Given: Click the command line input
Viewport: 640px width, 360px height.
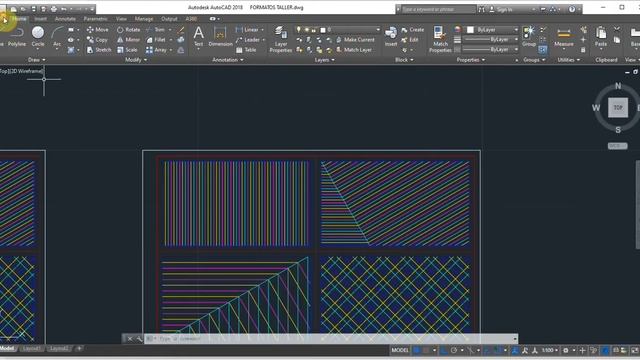Looking at the screenshot, I should (331, 339).
